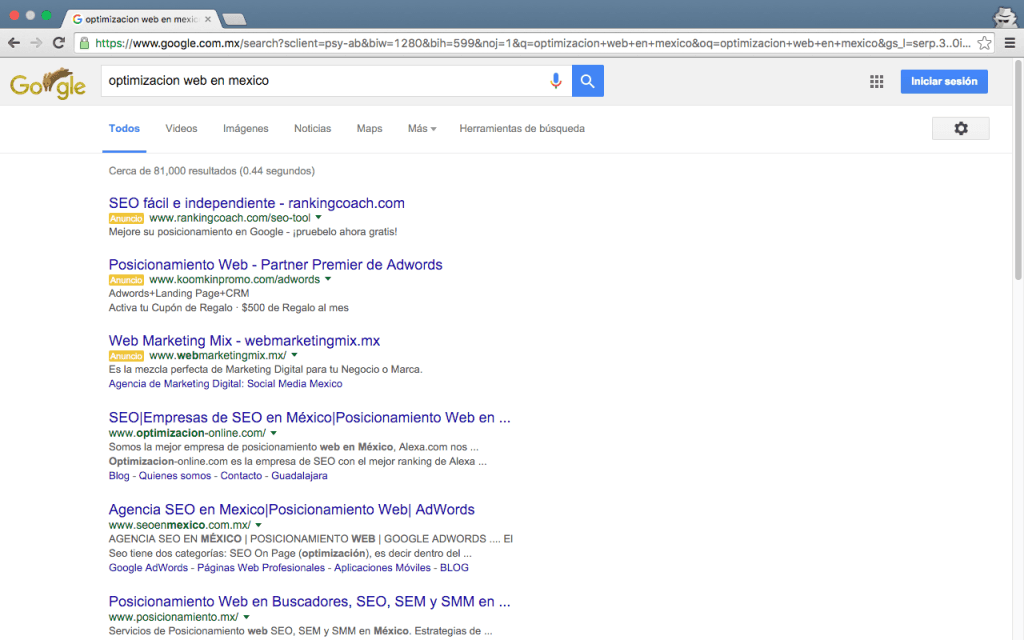The height and width of the screenshot is (640, 1024).
Task: Open Aplicaciones Móviles sitelink
Action: (x=382, y=568)
